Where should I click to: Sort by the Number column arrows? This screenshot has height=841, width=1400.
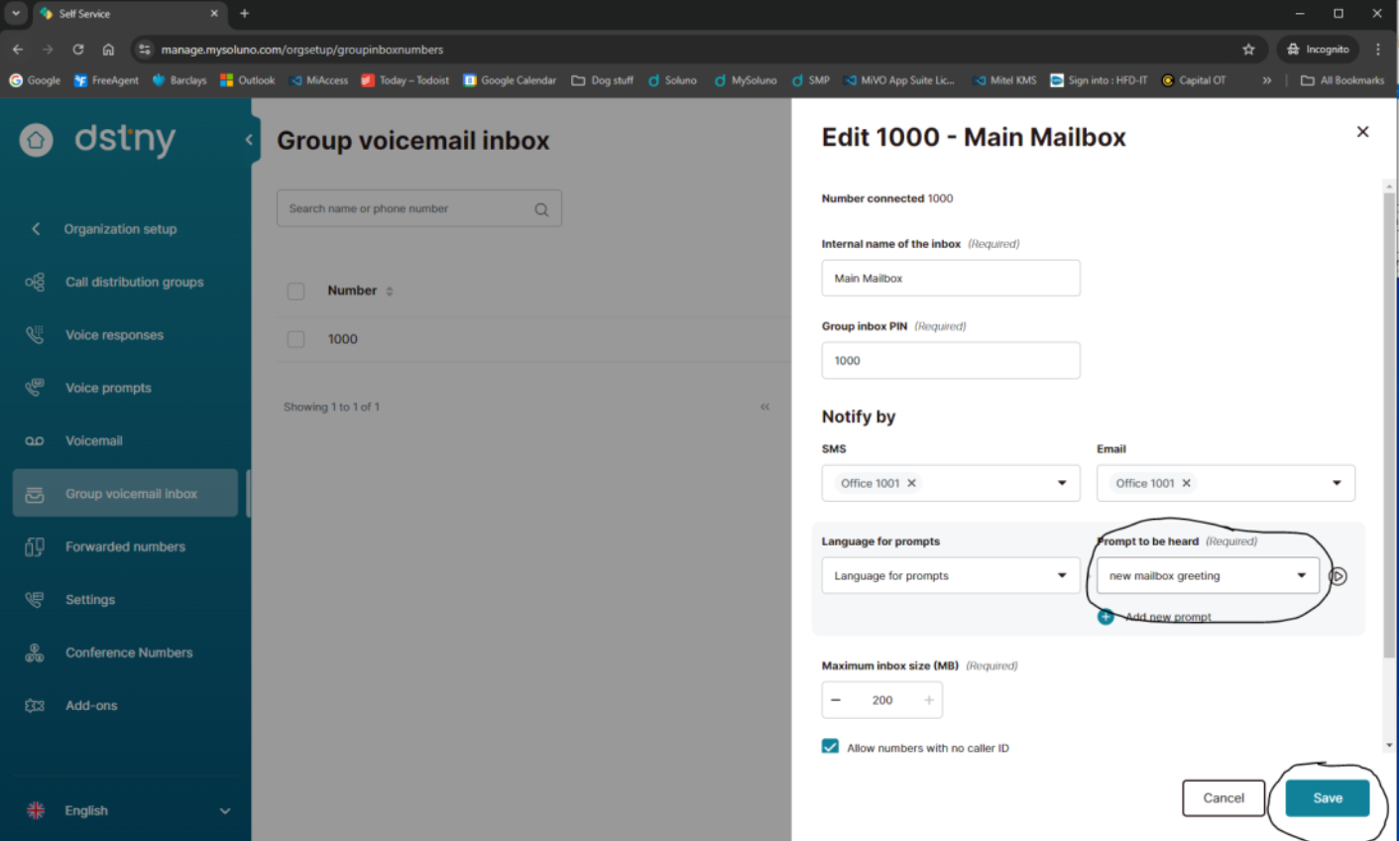pos(390,292)
